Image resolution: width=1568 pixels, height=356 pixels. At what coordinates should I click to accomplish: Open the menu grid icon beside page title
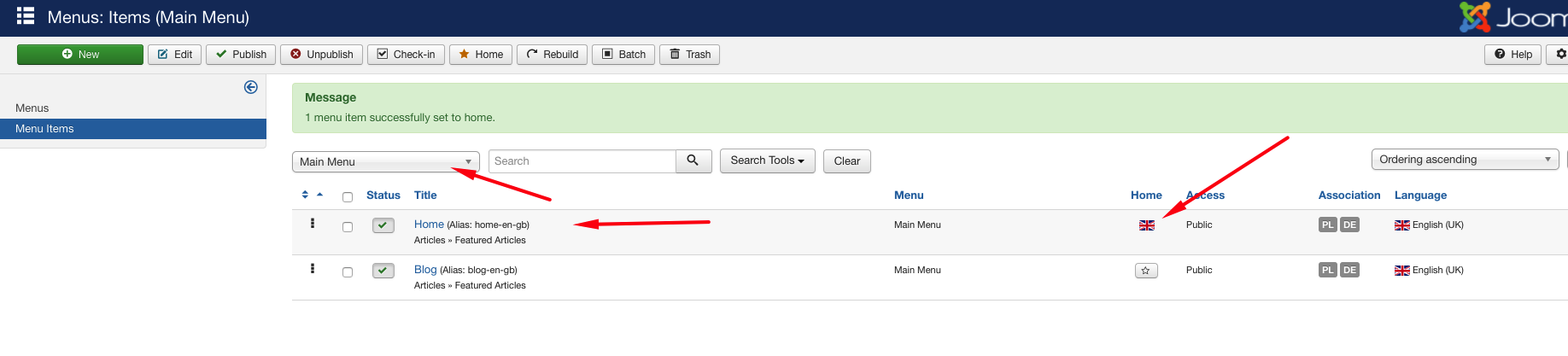click(26, 15)
